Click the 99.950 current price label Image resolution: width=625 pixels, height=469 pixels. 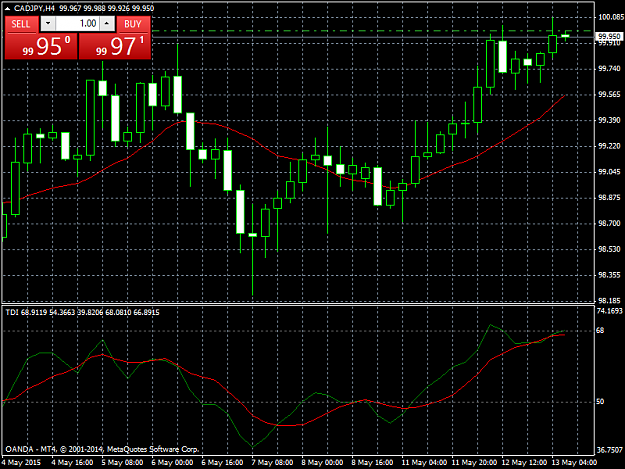tap(609, 36)
